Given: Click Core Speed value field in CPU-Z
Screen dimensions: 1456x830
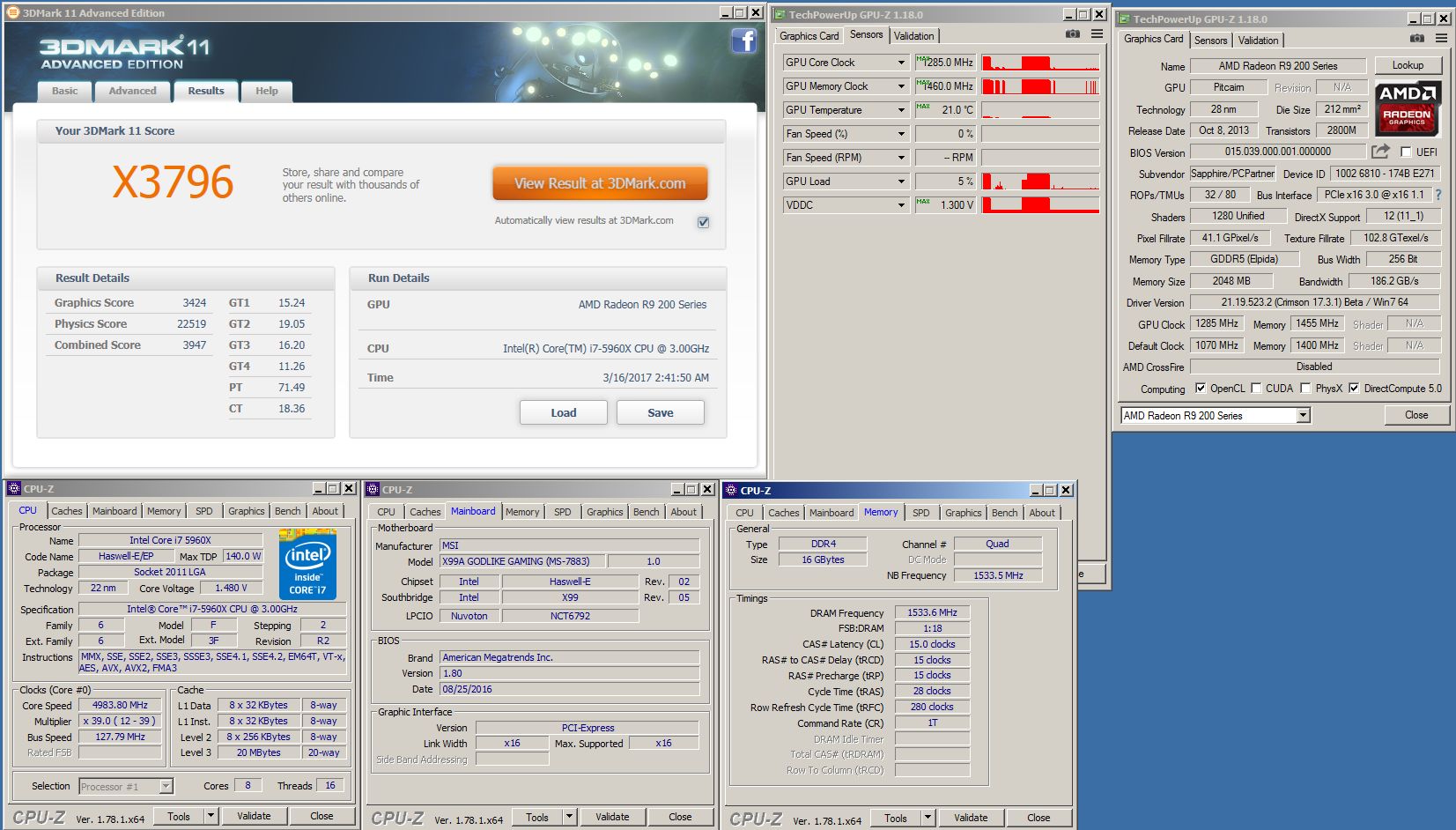Looking at the screenshot, I should point(120,705).
